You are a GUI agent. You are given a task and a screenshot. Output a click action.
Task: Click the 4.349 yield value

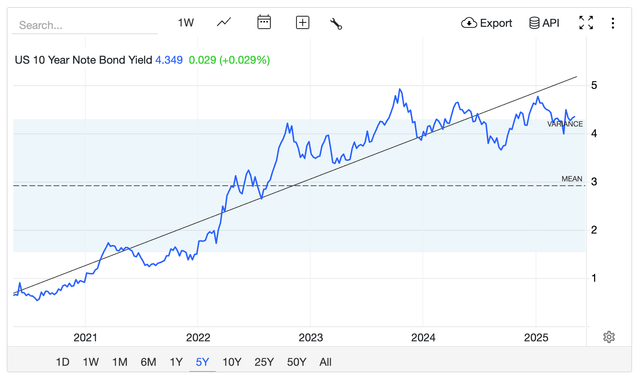pyautogui.click(x=169, y=60)
